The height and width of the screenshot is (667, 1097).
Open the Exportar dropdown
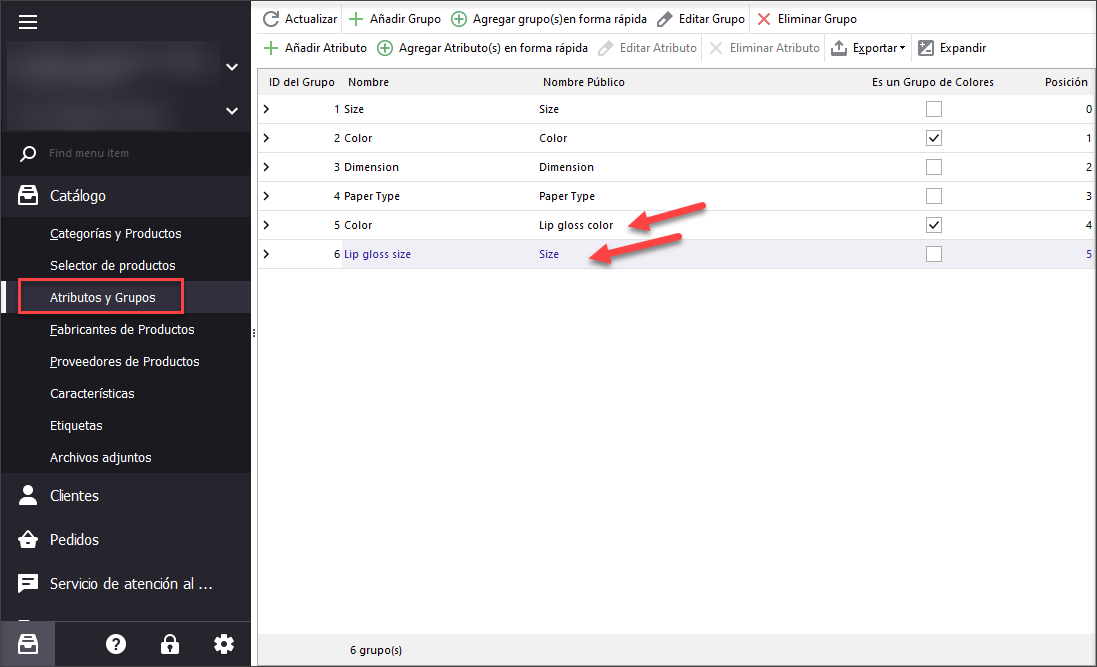click(868, 48)
